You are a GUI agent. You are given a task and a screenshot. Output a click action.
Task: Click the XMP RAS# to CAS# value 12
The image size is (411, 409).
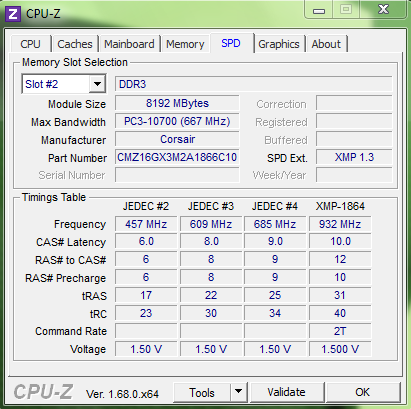pyautogui.click(x=340, y=259)
